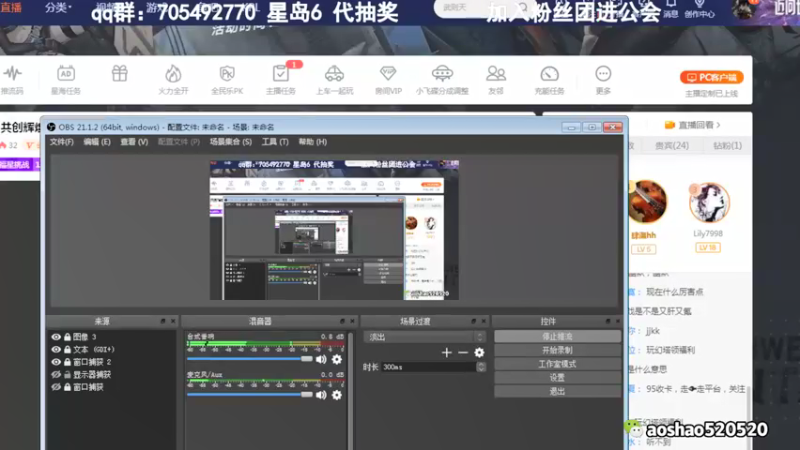Add a scene transition with plus icon
800x450 pixels.
[446, 353]
